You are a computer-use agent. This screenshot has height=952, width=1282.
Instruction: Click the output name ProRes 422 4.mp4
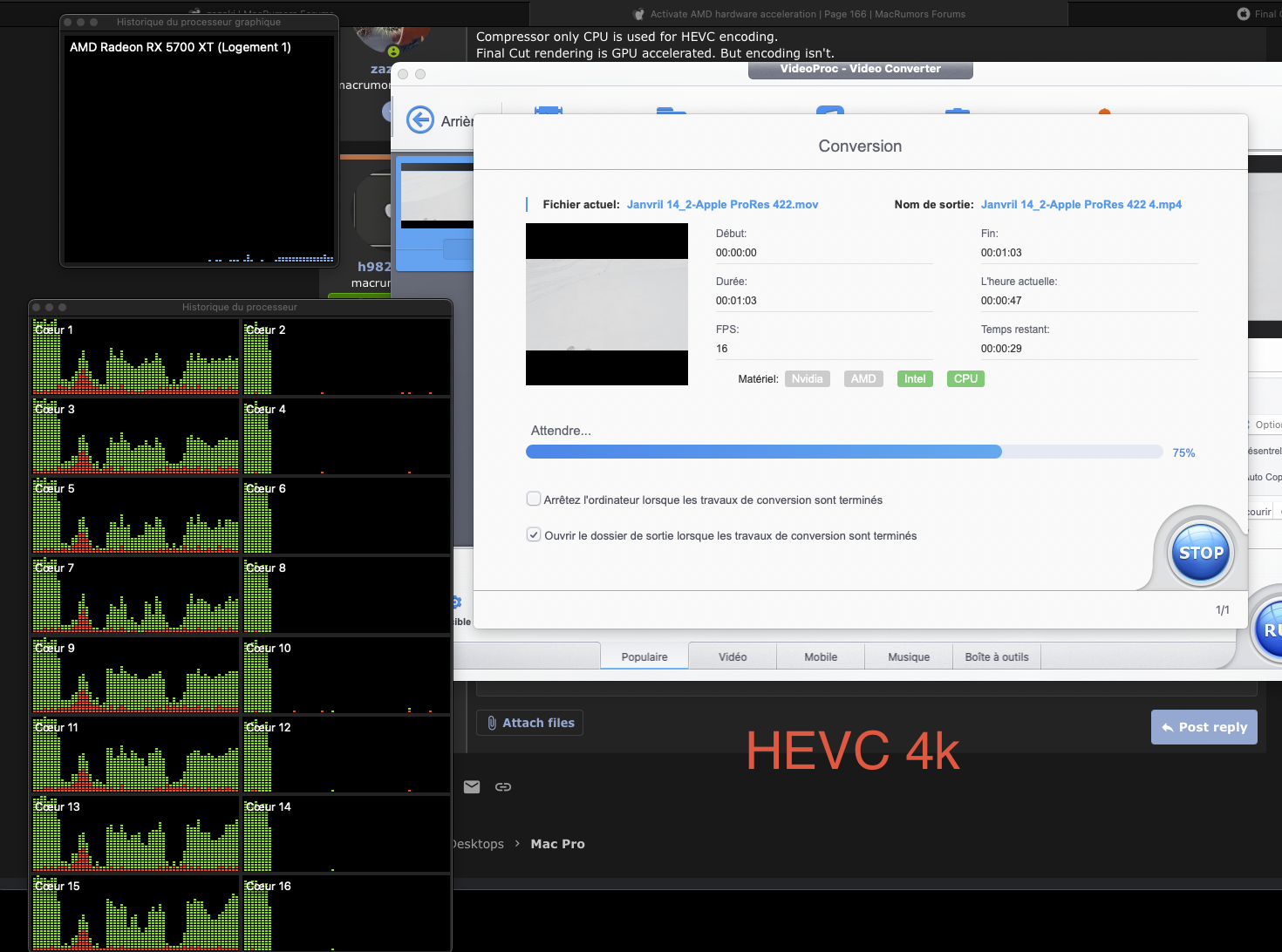point(1081,205)
